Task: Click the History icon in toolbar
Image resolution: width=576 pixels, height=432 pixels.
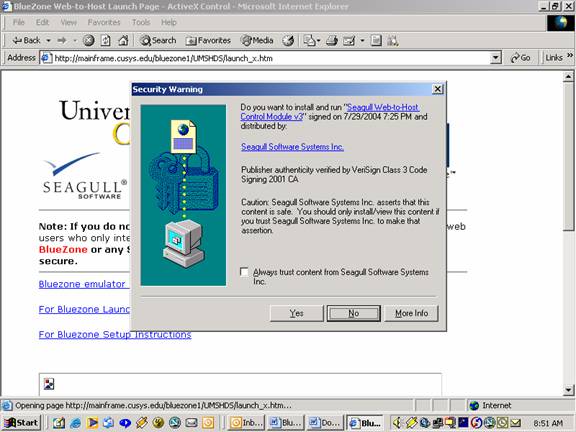Action: pyautogui.click(x=288, y=40)
